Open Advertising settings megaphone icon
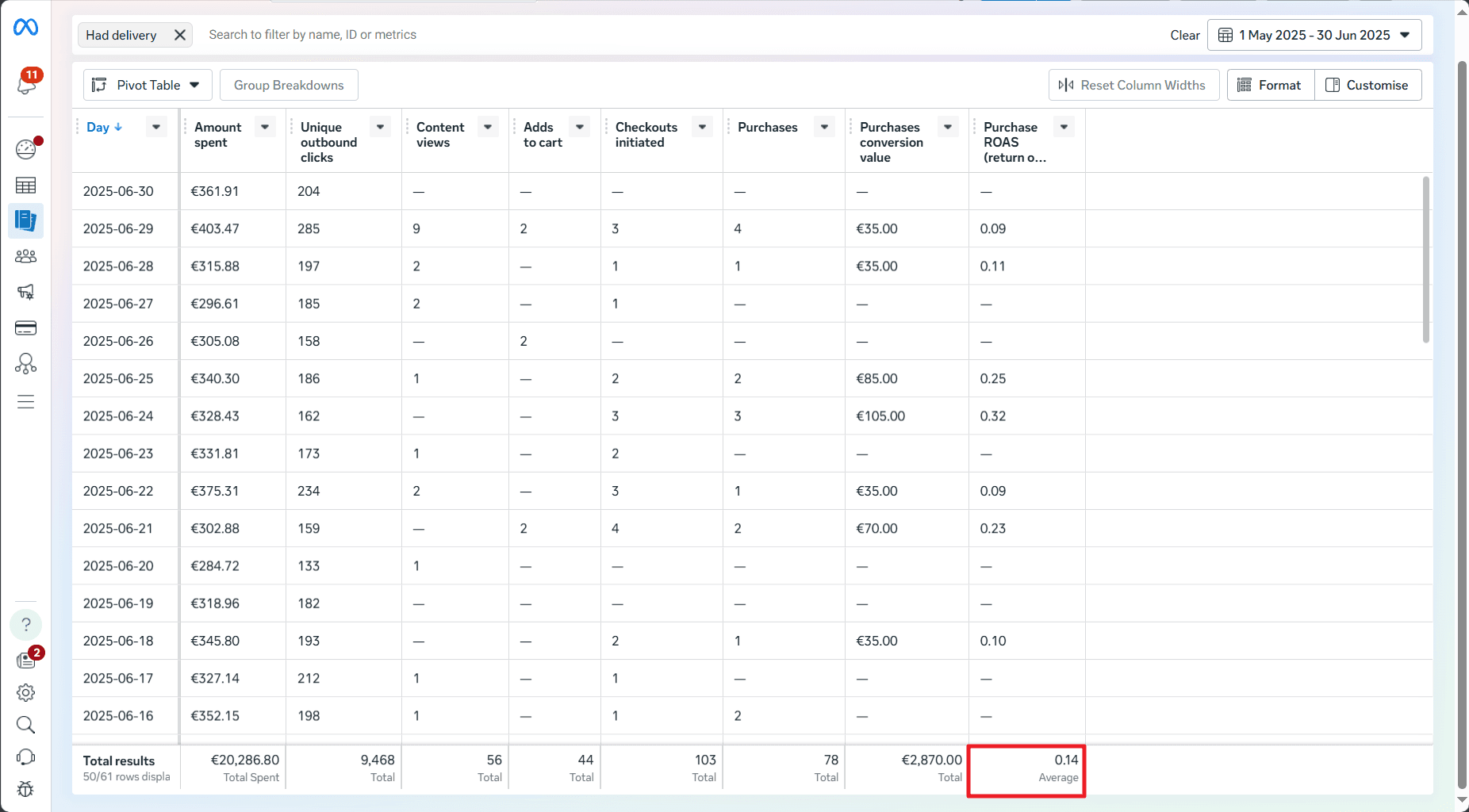 pyautogui.click(x=26, y=292)
